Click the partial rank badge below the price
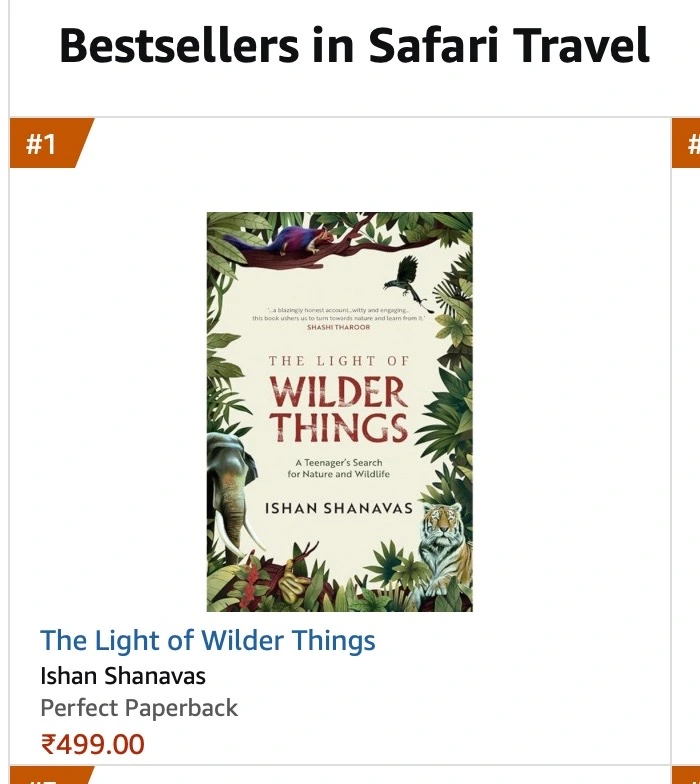This screenshot has width=700, height=784. coord(50,776)
